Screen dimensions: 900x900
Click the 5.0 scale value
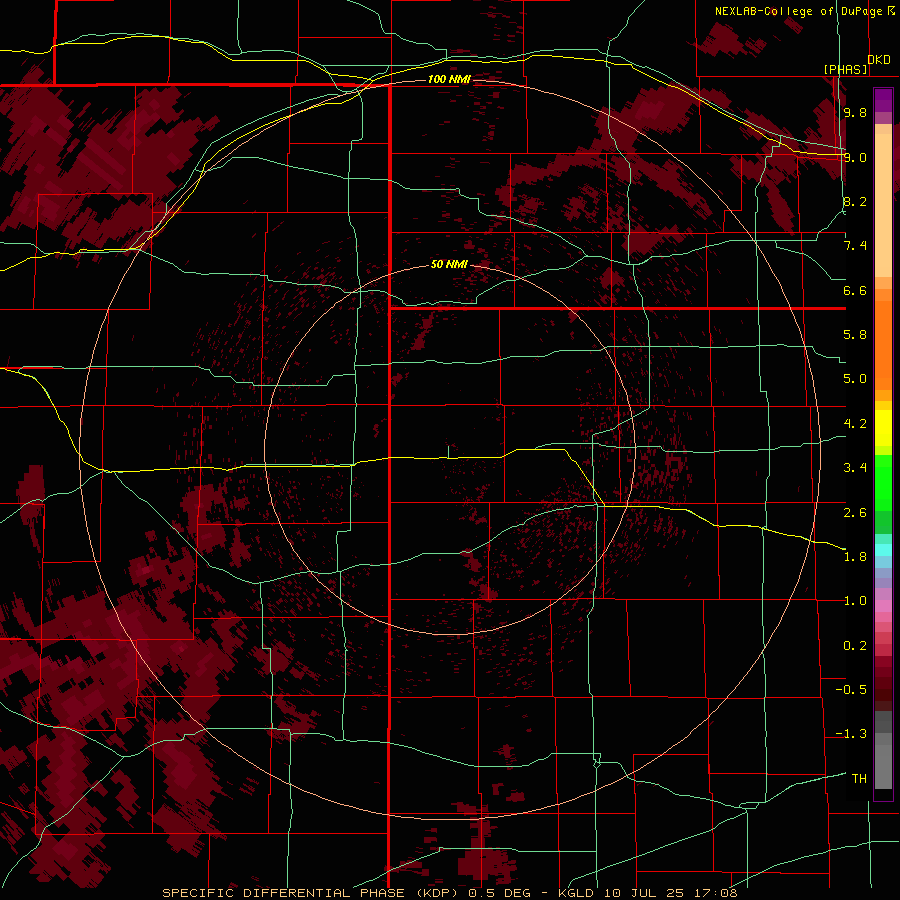tap(855, 379)
